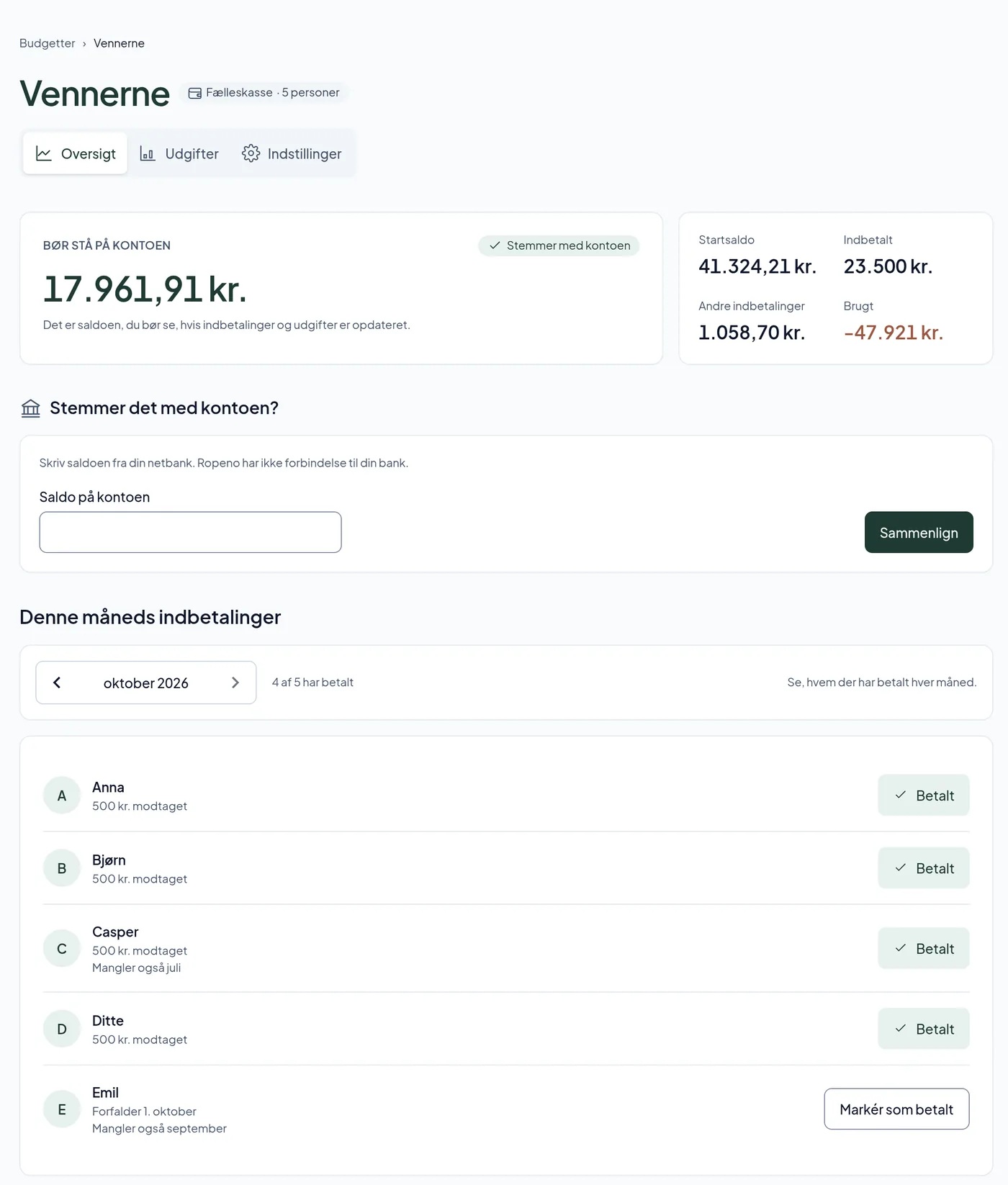Click the Startsaldo value 41.324,21 kr.
Image resolution: width=1008 pixels, height=1185 pixels.
tap(757, 267)
